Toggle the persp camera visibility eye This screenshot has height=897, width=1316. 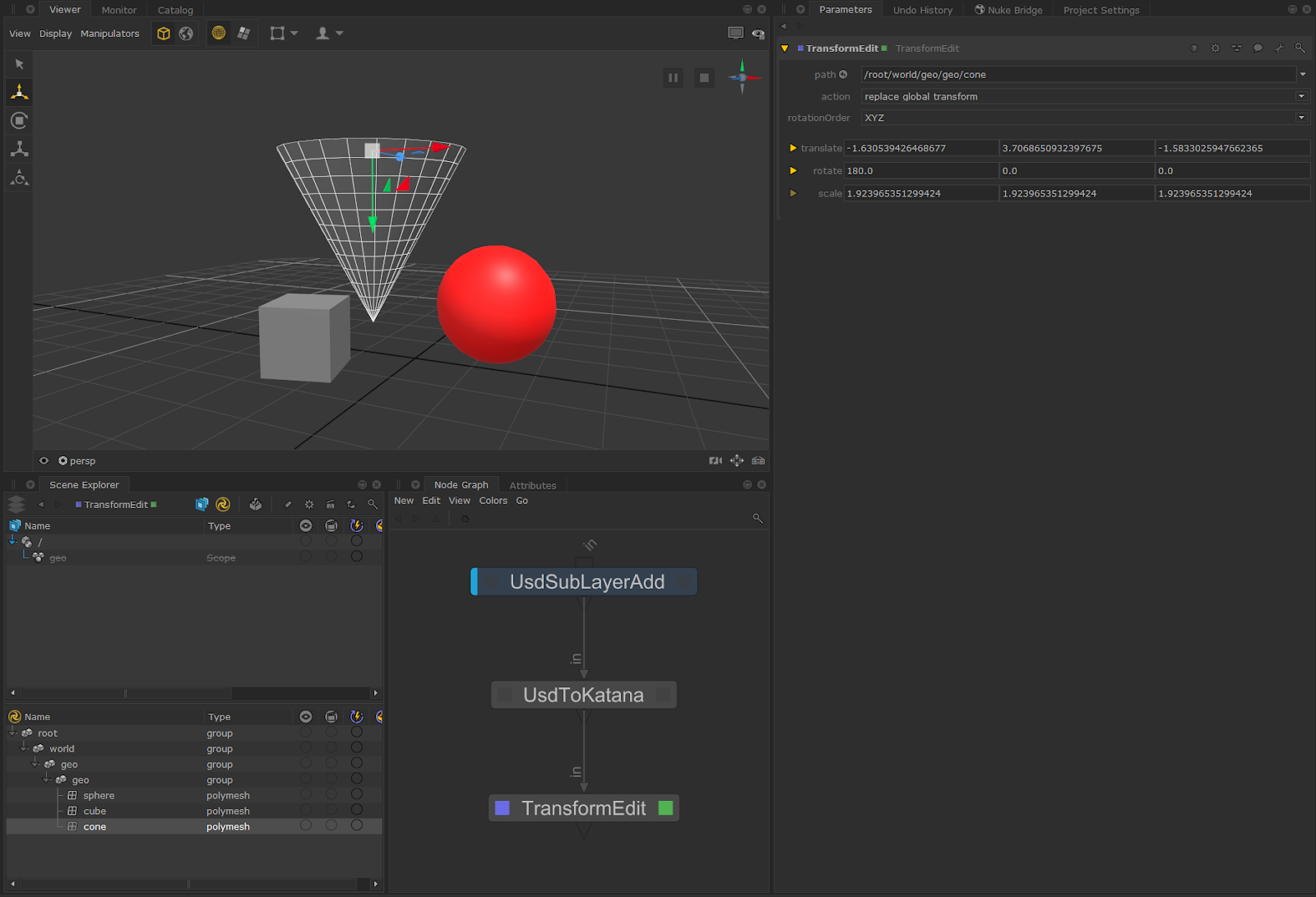[44, 460]
